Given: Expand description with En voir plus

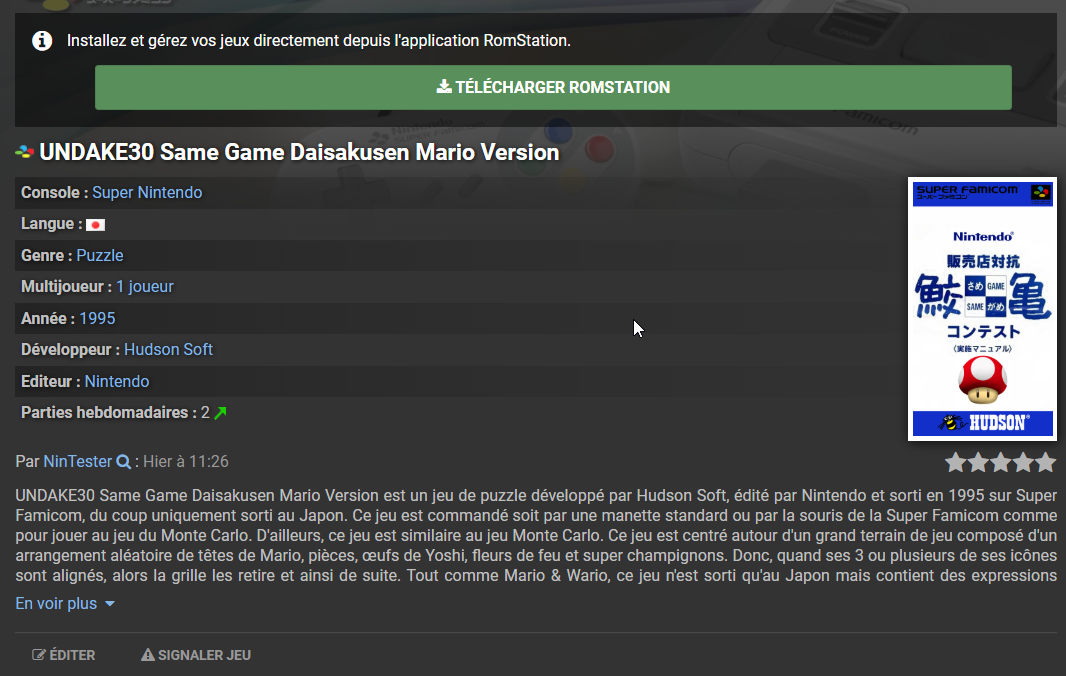Looking at the screenshot, I should coord(65,604).
